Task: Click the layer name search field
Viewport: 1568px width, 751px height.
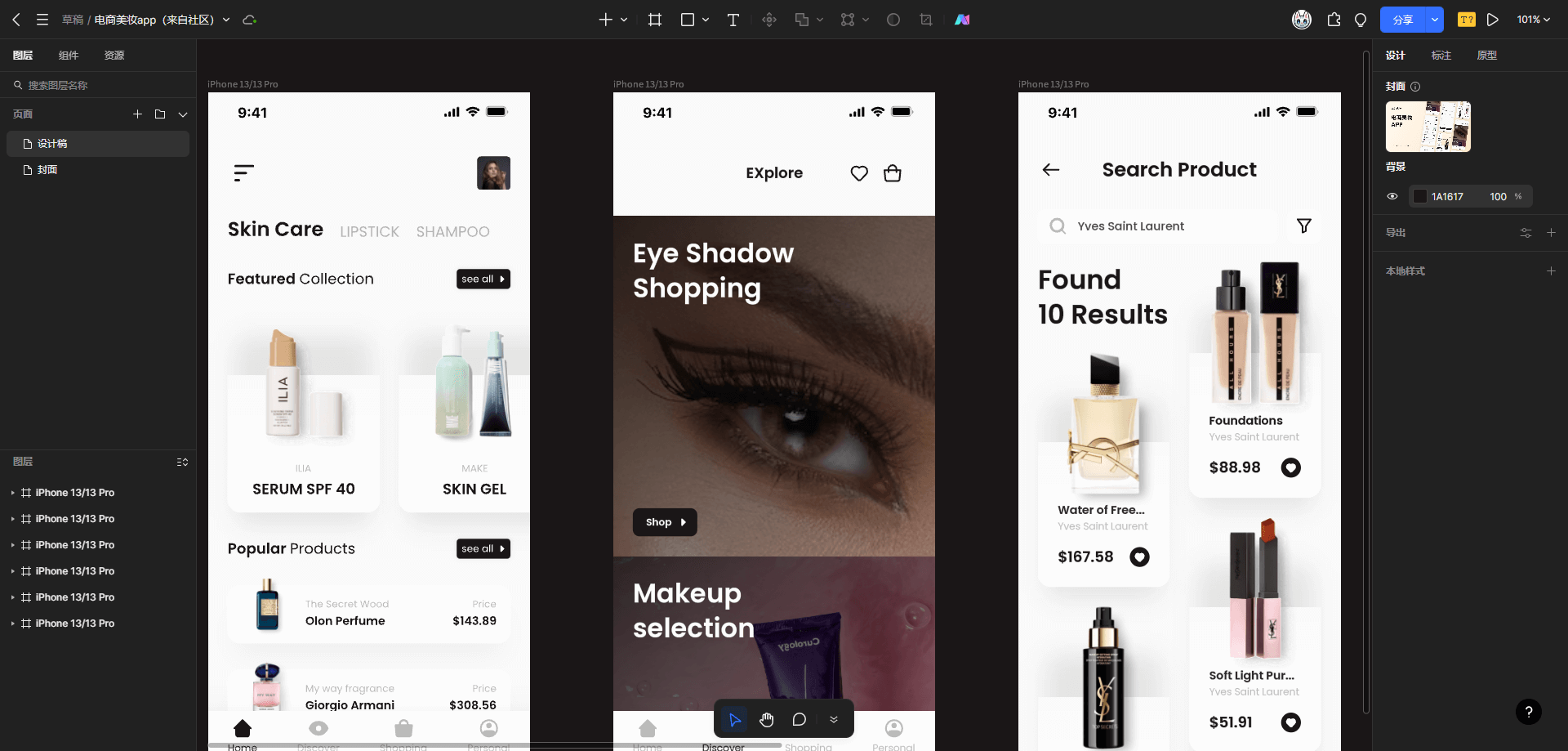Action: [98, 85]
